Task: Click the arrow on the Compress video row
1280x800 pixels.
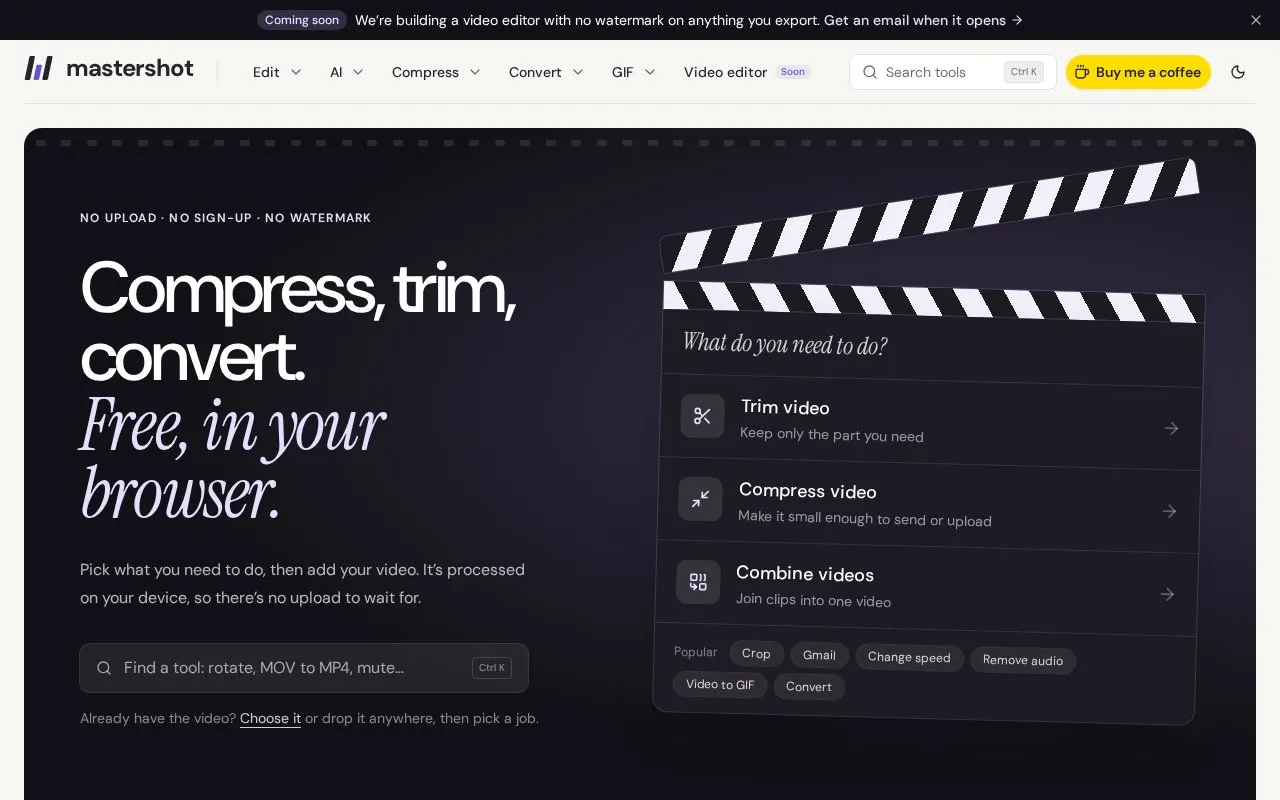Action: [x=1169, y=511]
